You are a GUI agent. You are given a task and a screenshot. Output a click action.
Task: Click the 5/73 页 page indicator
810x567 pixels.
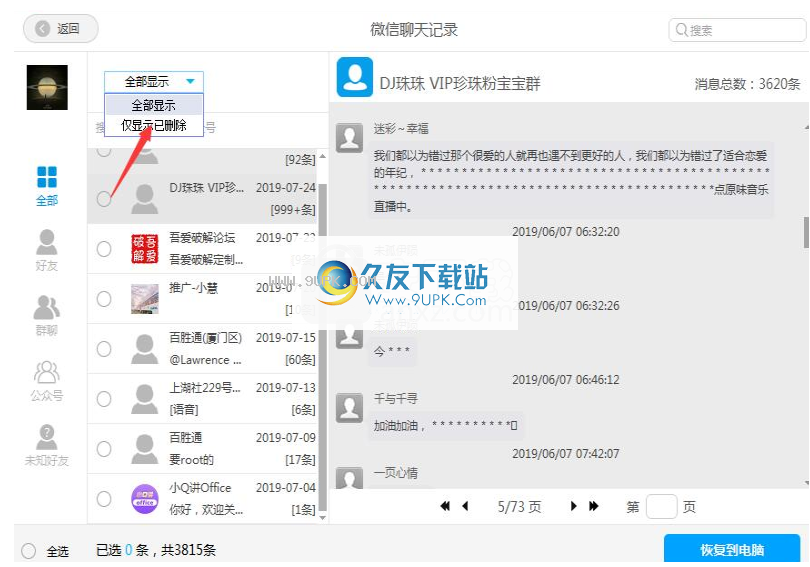pos(520,507)
